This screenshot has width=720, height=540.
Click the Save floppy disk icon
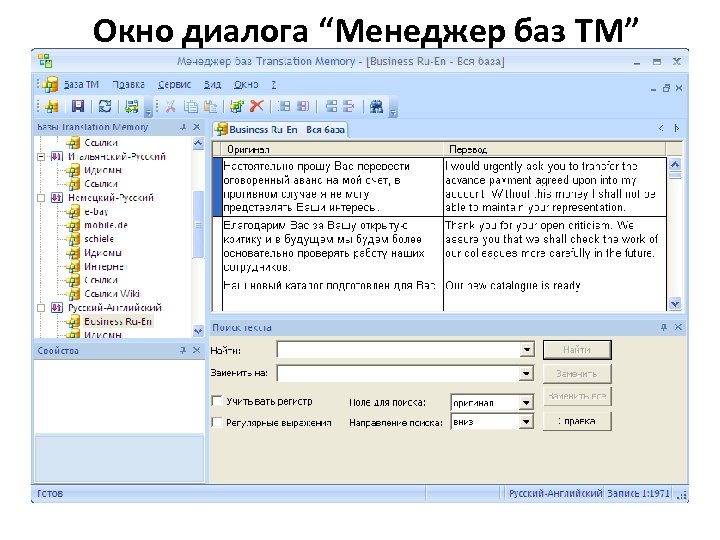(78, 107)
